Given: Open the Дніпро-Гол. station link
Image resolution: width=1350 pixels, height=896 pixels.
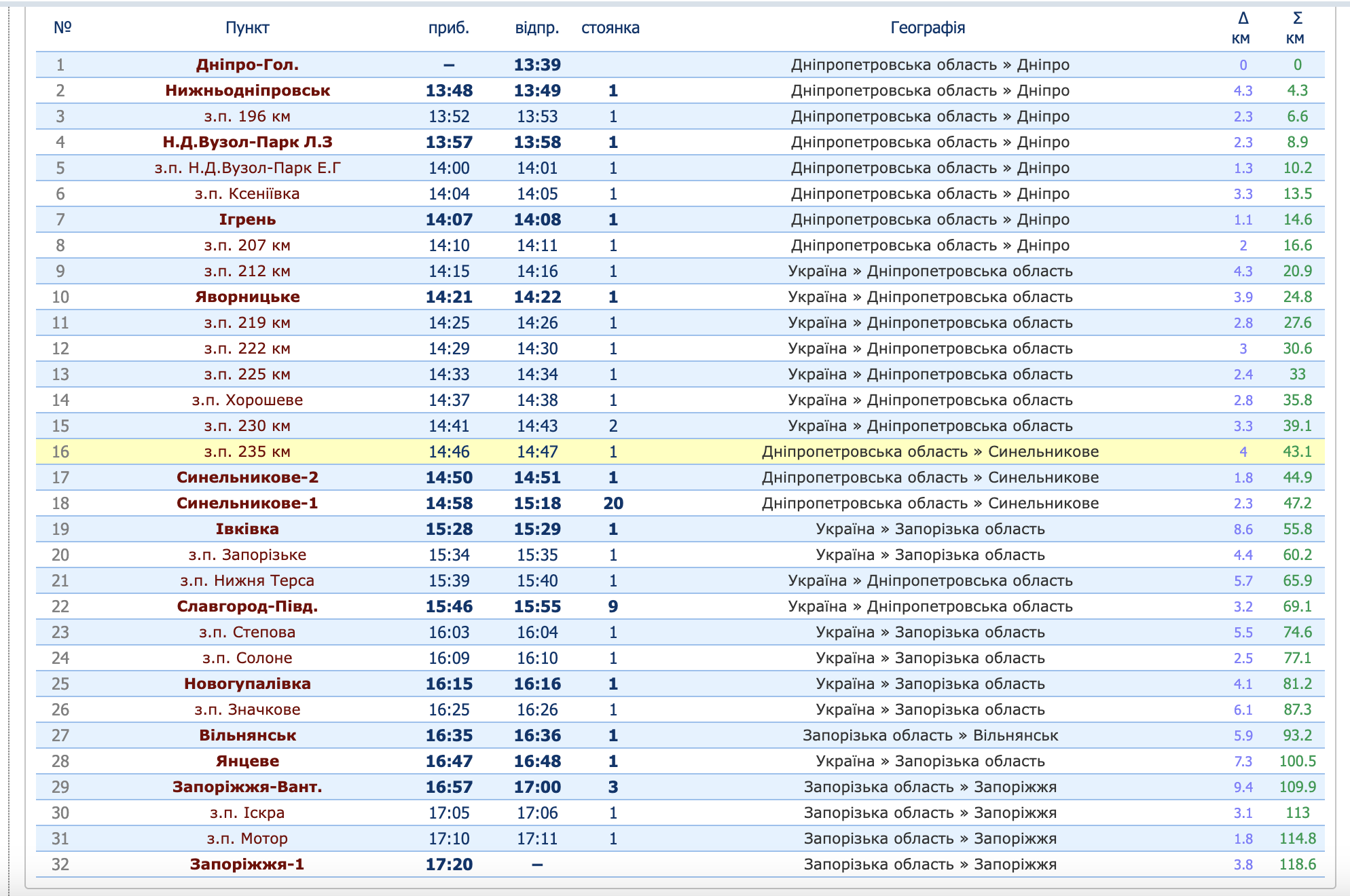Looking at the screenshot, I should (x=247, y=64).
